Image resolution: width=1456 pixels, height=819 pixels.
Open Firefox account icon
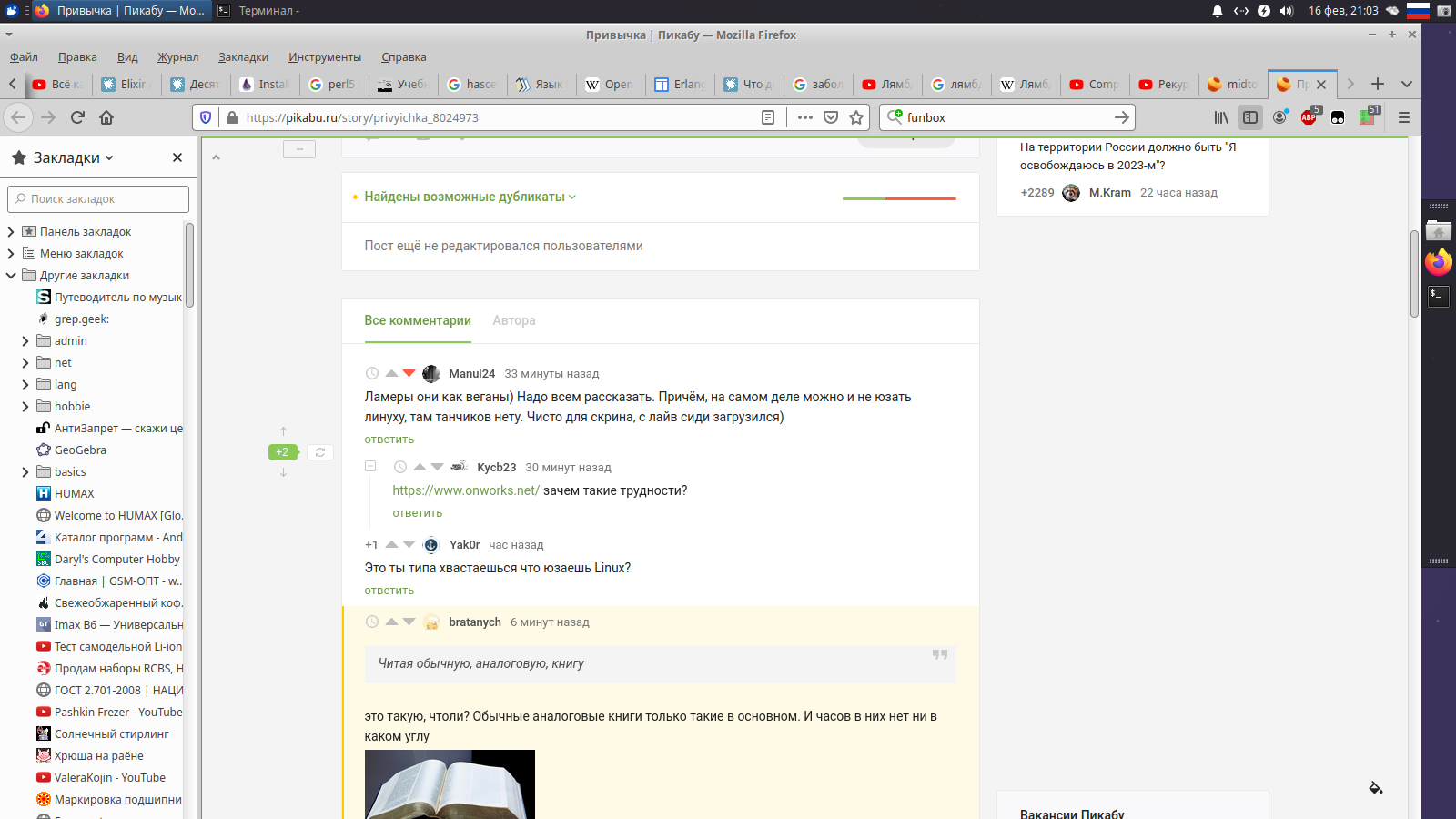click(1279, 117)
